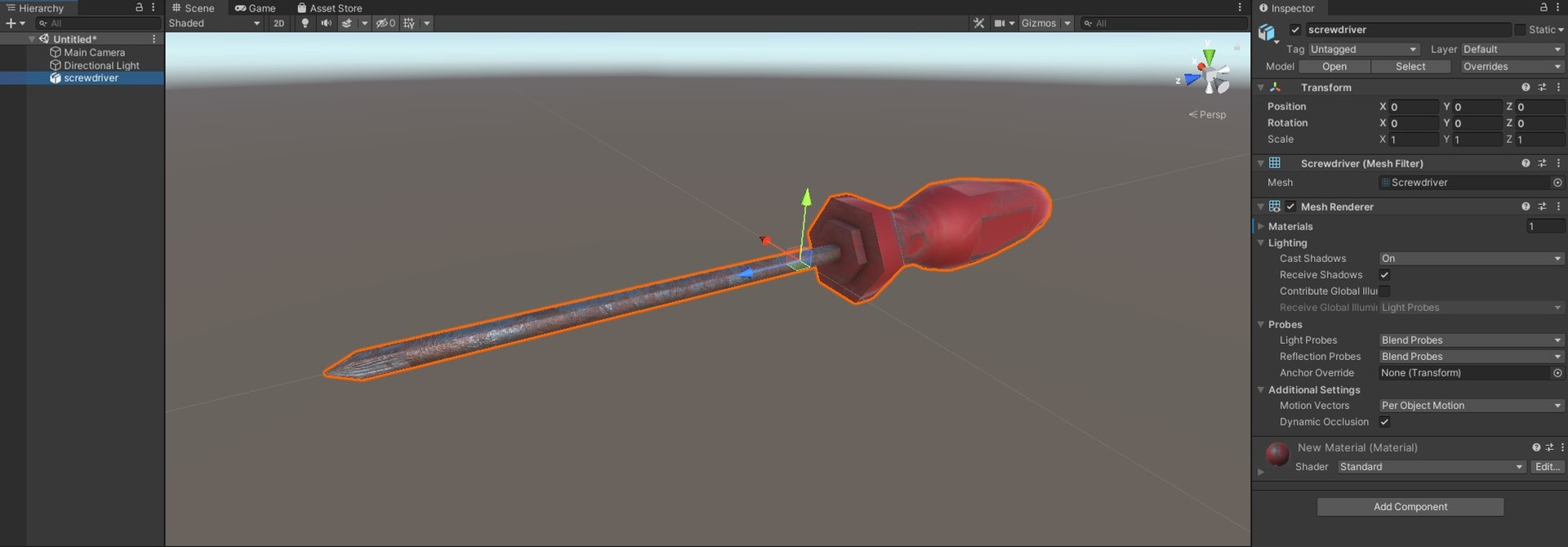Open the Mesh Filter presets icon
The image size is (1568, 547).
pyautogui.click(x=1542, y=163)
